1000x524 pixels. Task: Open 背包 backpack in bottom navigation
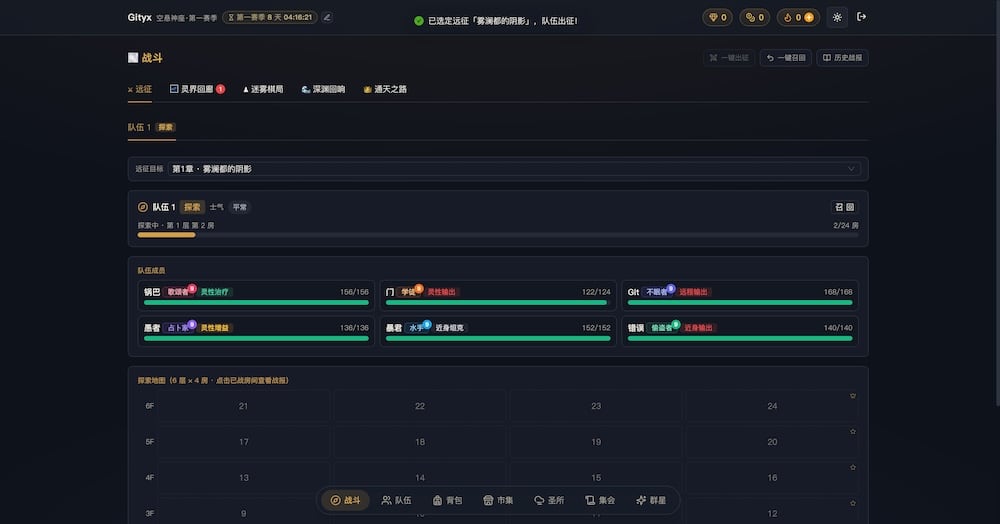coord(447,500)
